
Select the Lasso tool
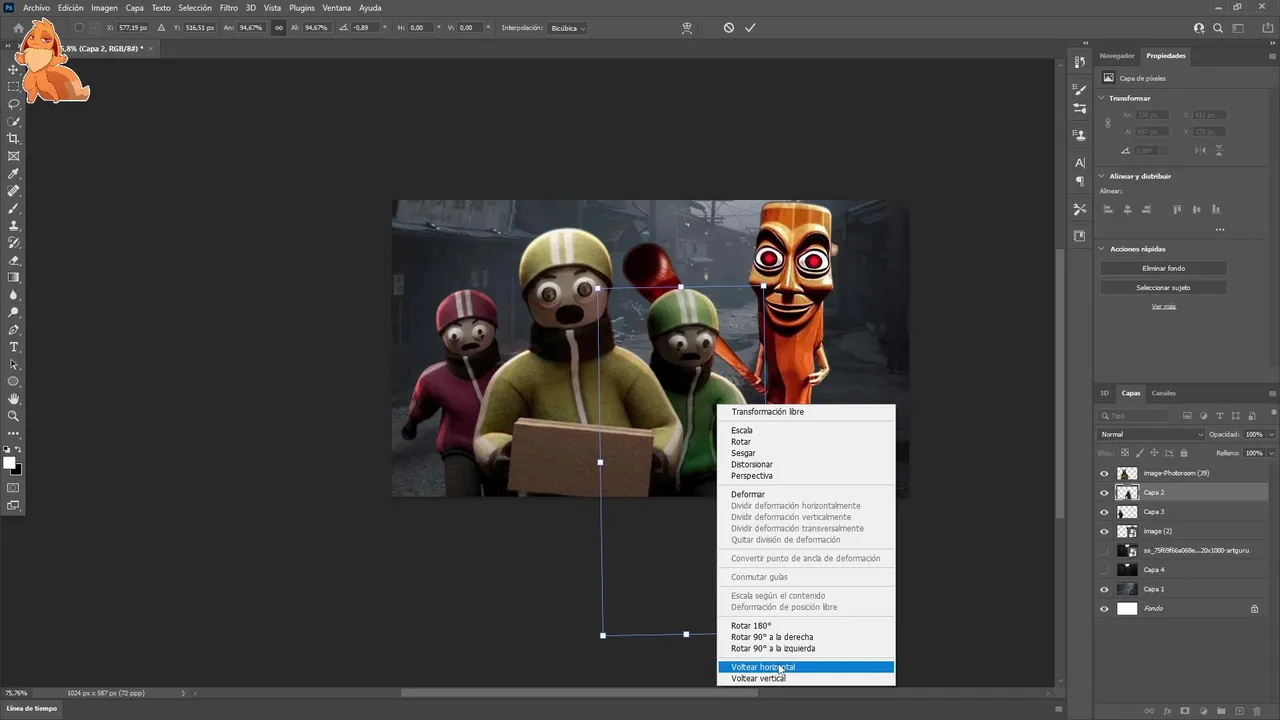point(14,104)
